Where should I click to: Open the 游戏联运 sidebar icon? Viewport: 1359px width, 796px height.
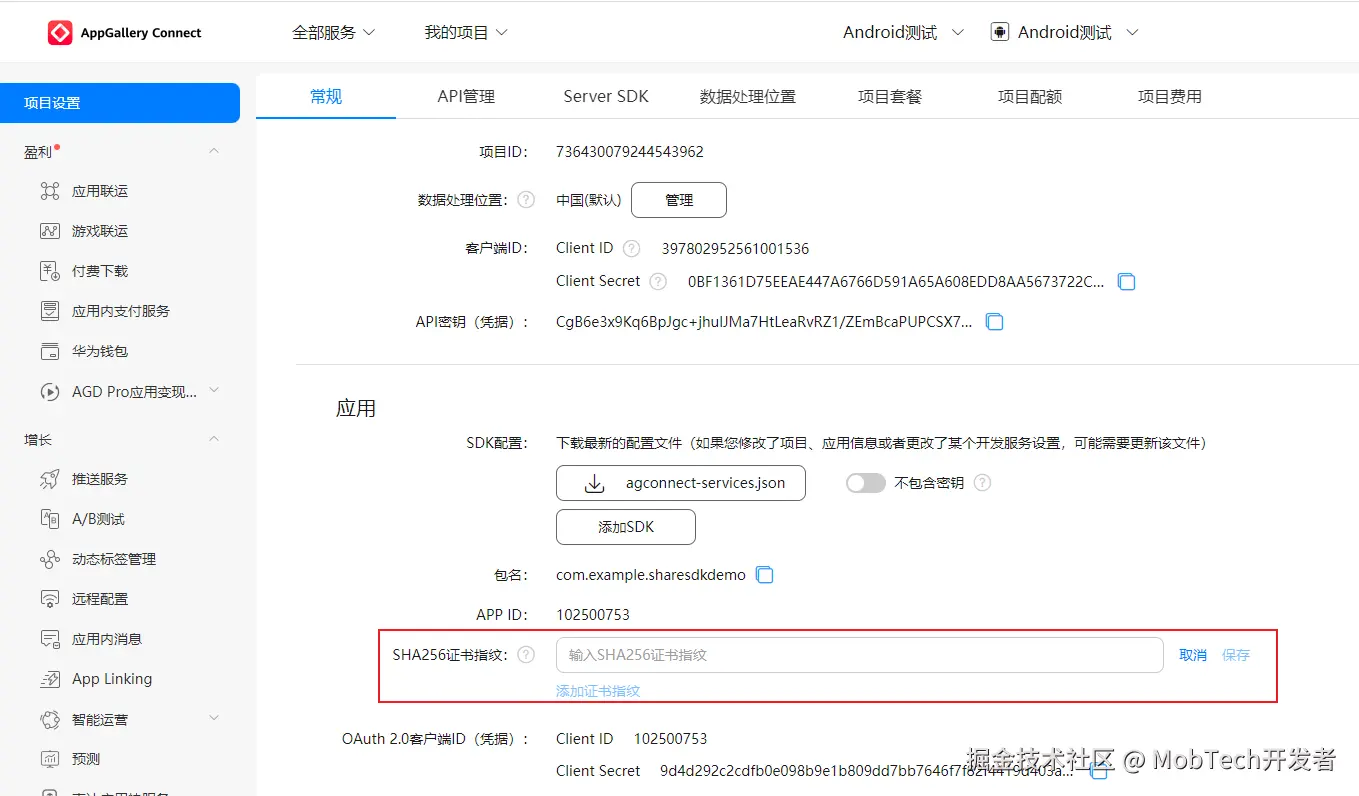[50, 231]
